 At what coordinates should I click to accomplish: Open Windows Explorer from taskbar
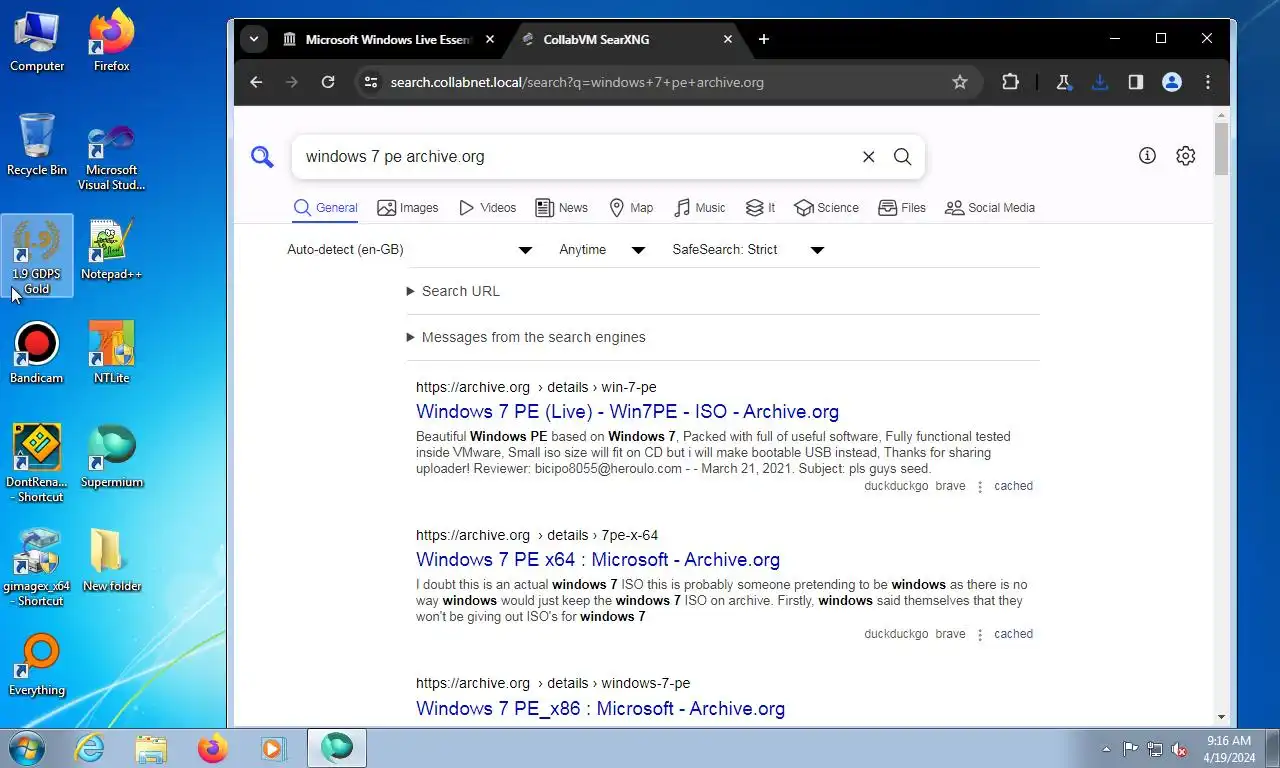coord(151,748)
